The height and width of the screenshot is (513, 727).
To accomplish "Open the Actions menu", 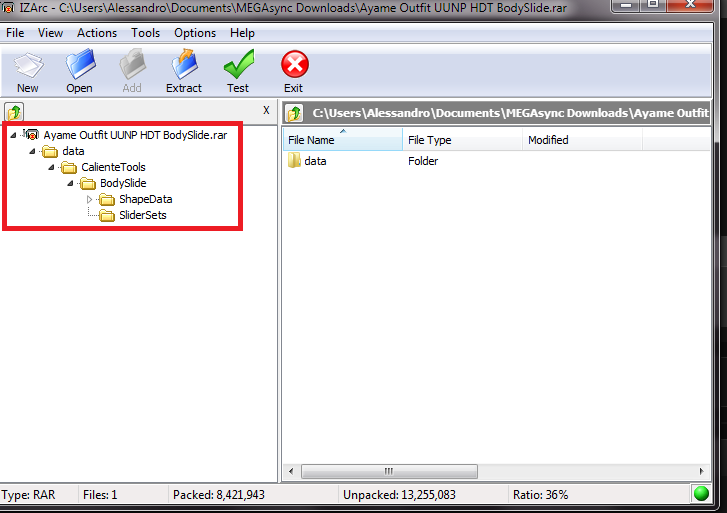I will tap(97, 33).
